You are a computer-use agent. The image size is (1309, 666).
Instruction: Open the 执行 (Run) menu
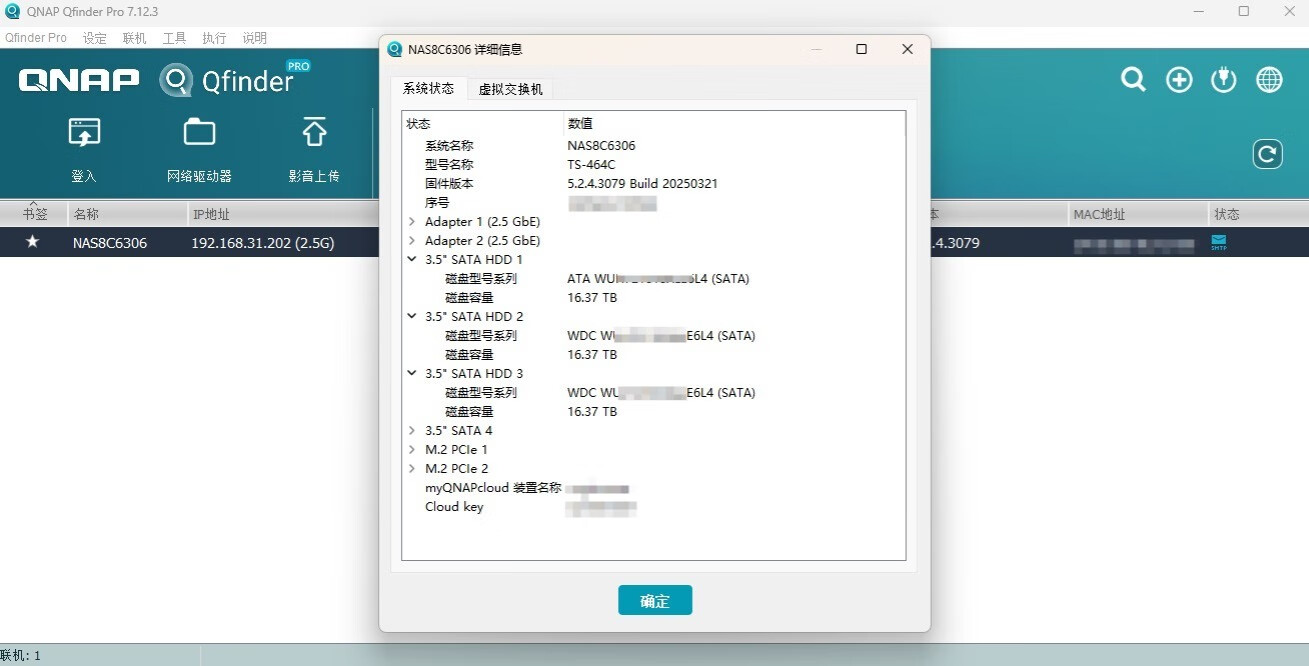214,38
